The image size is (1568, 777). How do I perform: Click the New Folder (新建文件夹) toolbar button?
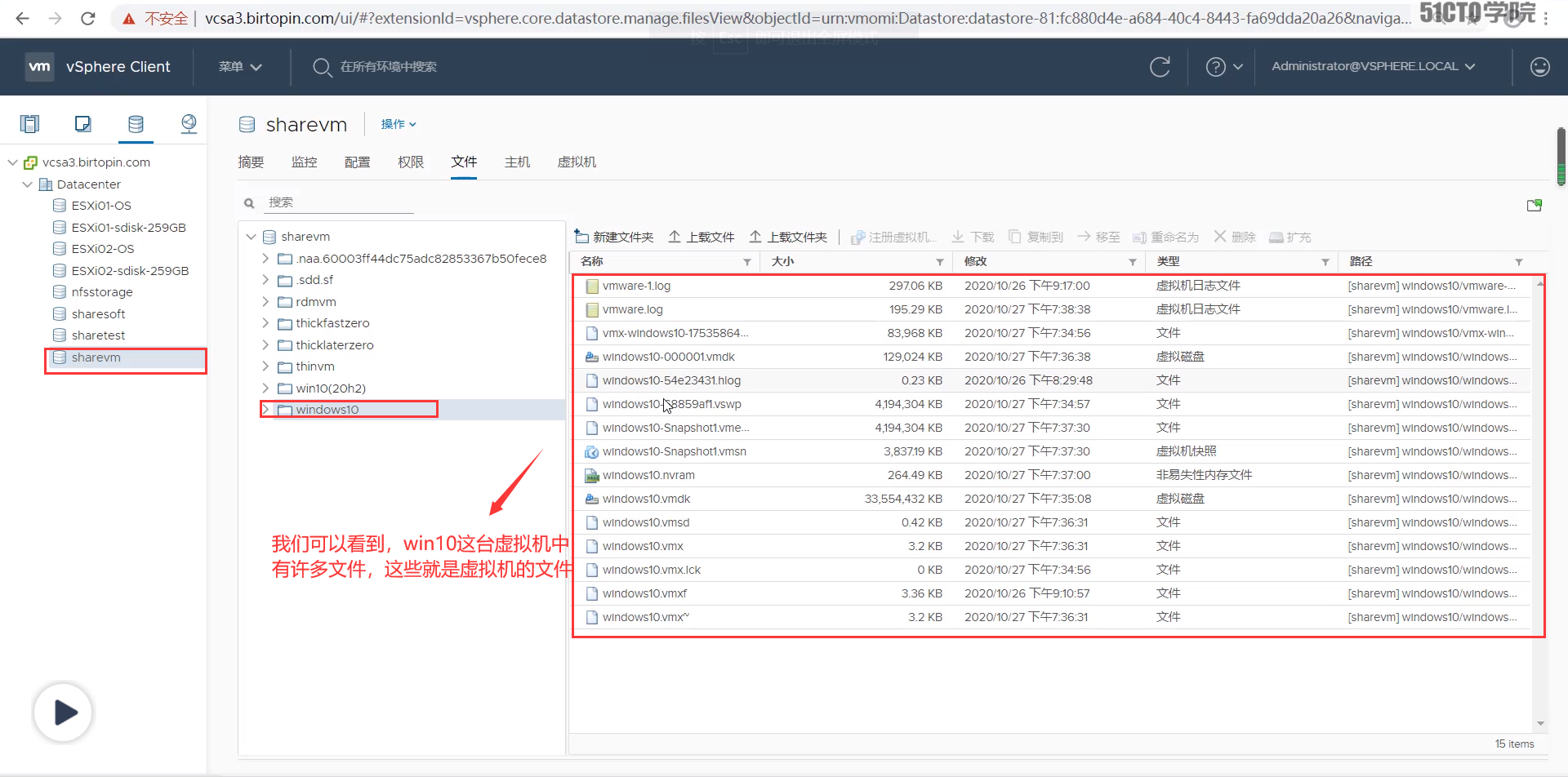tap(614, 237)
